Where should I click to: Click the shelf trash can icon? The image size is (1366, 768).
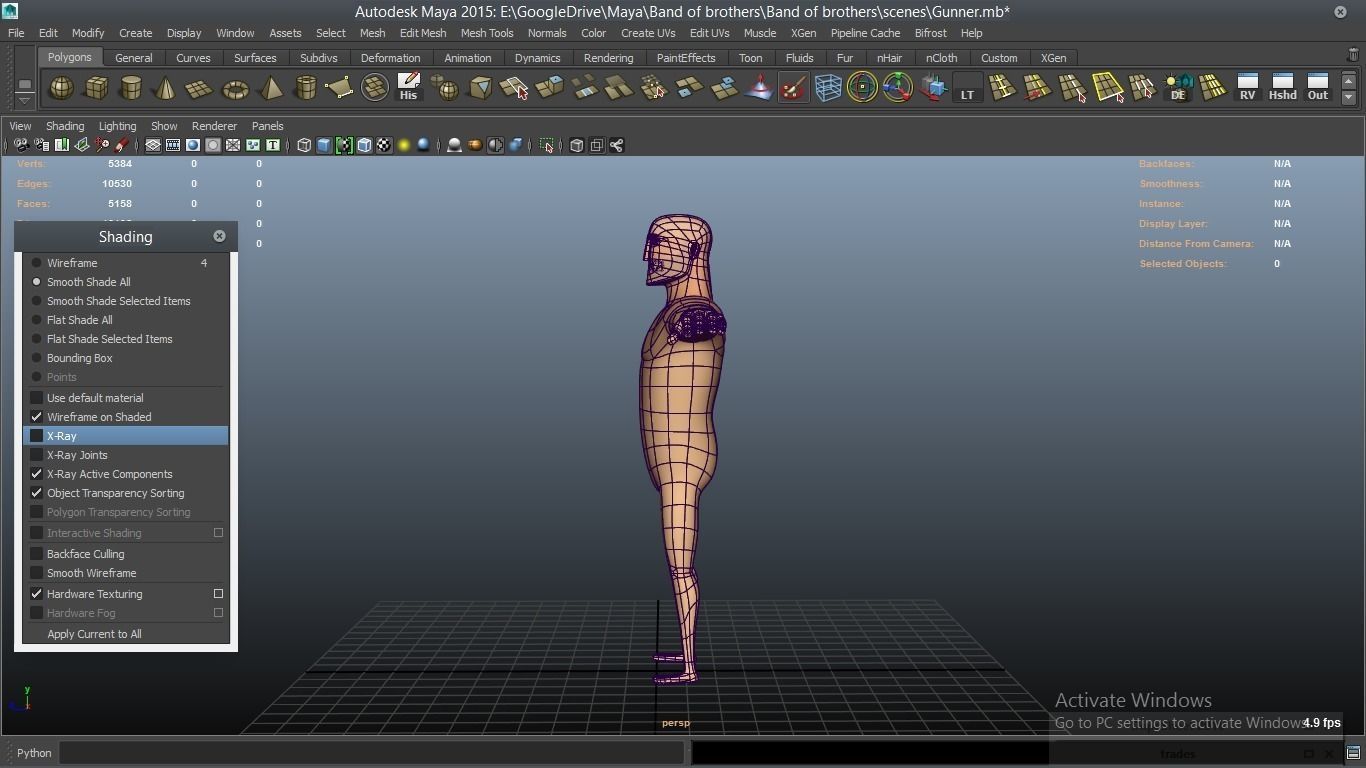(1354, 56)
